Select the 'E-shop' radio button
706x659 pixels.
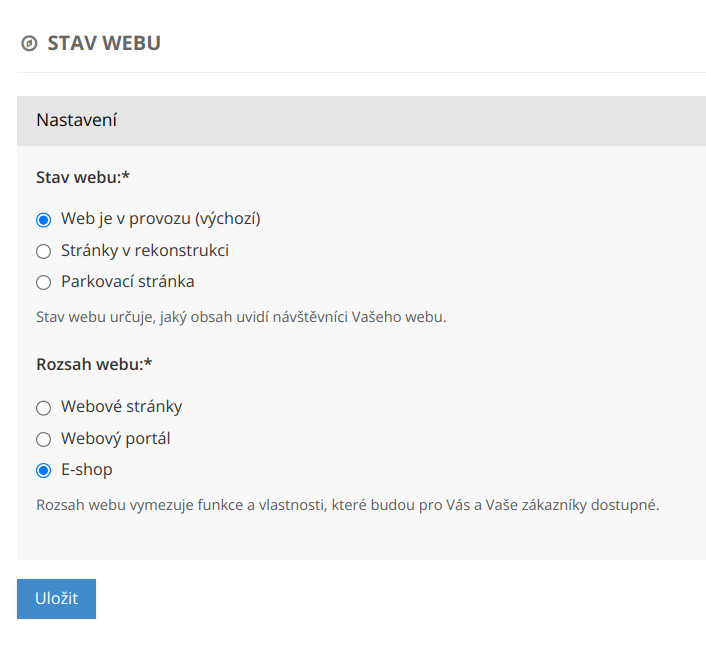click(43, 470)
